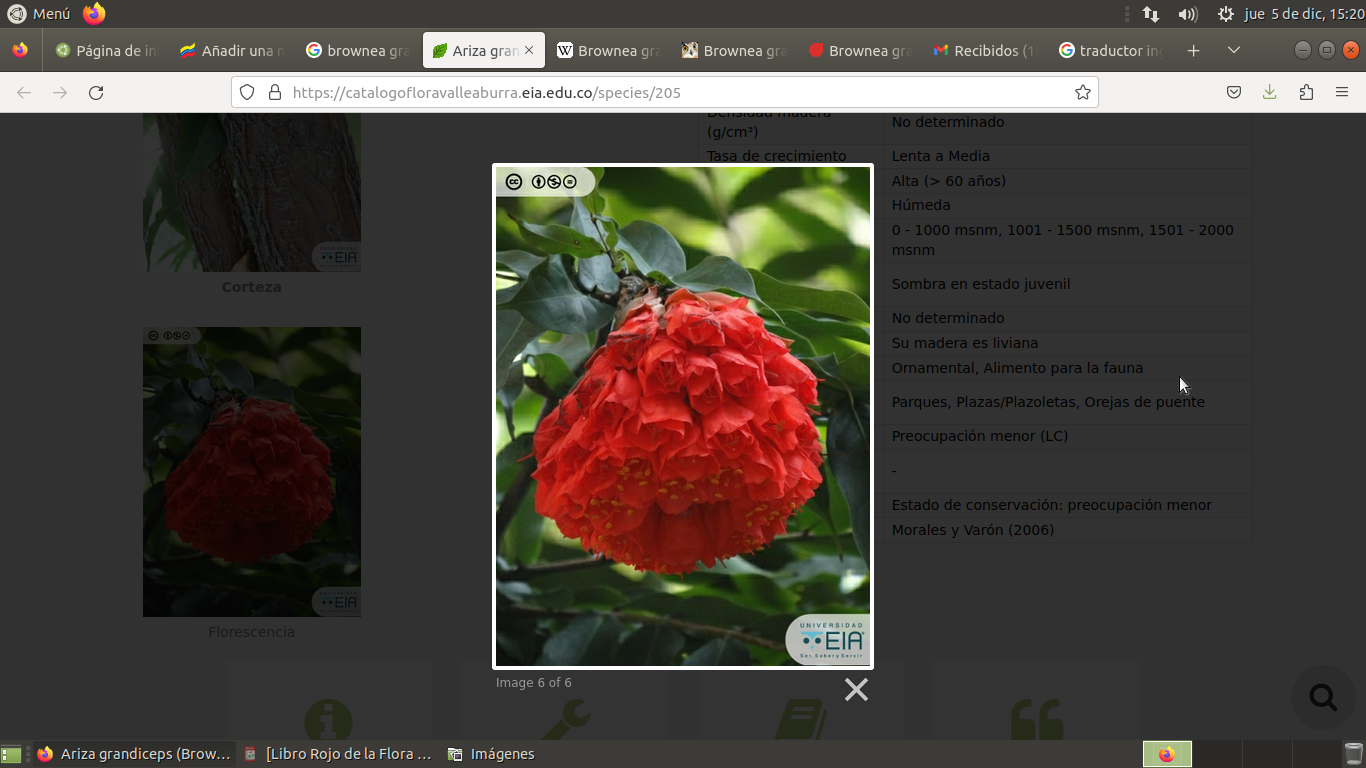Click the reload page icon
The height and width of the screenshot is (768, 1366).
[x=96, y=93]
